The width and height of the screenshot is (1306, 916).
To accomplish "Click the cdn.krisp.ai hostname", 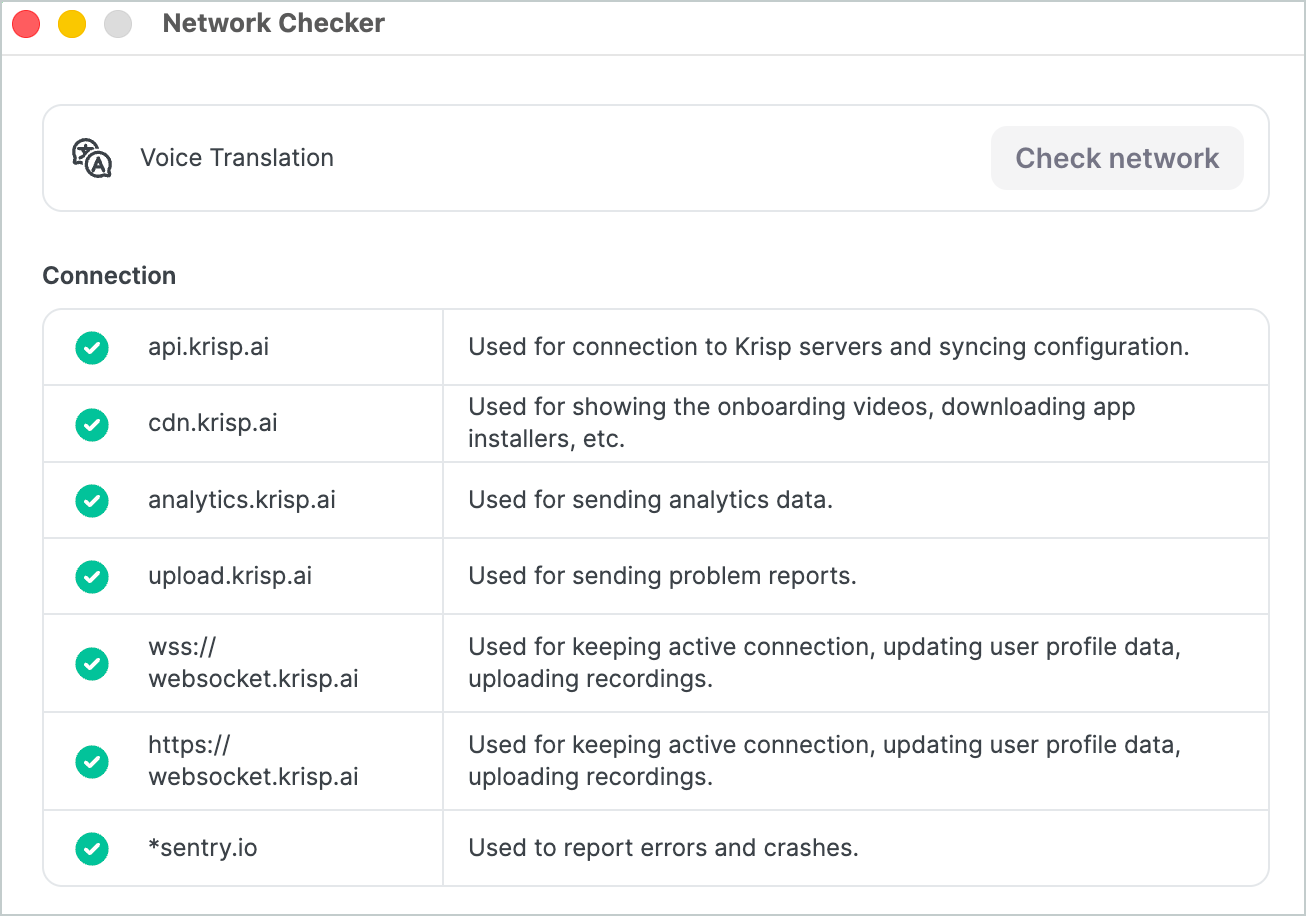I will pyautogui.click(x=212, y=424).
